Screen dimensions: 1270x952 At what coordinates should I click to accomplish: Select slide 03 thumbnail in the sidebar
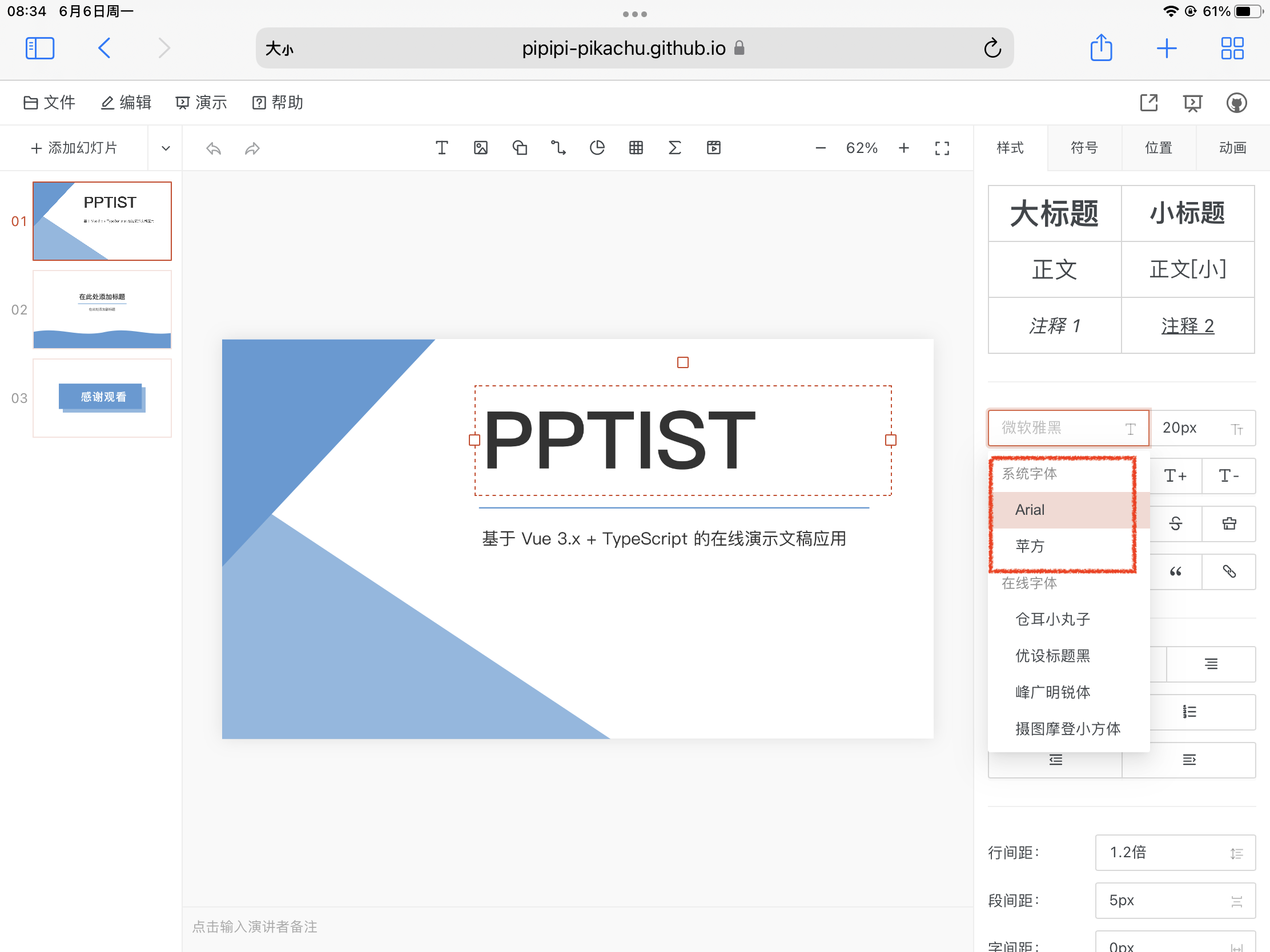(102, 398)
